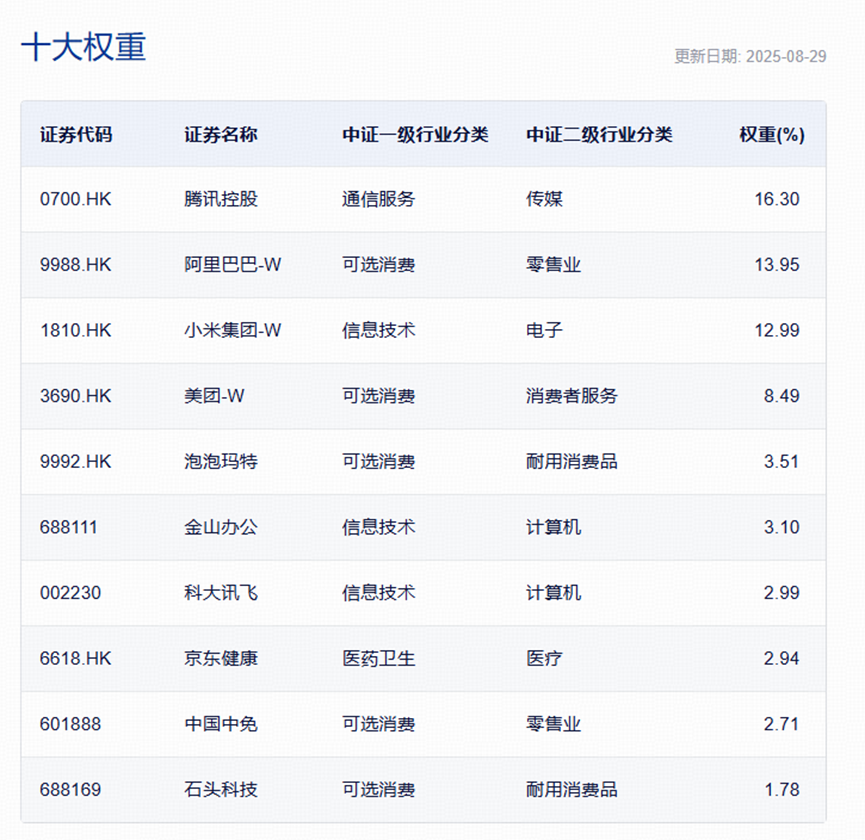Click 零售业 in the 中国中免 row
Viewport: 865px width, 840px height.
[x=553, y=724]
